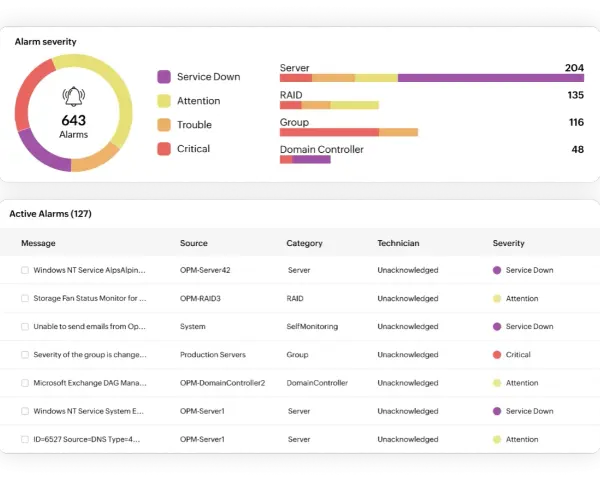Click the Production Servers source cell
The height and width of the screenshot is (480, 600).
[x=213, y=355]
